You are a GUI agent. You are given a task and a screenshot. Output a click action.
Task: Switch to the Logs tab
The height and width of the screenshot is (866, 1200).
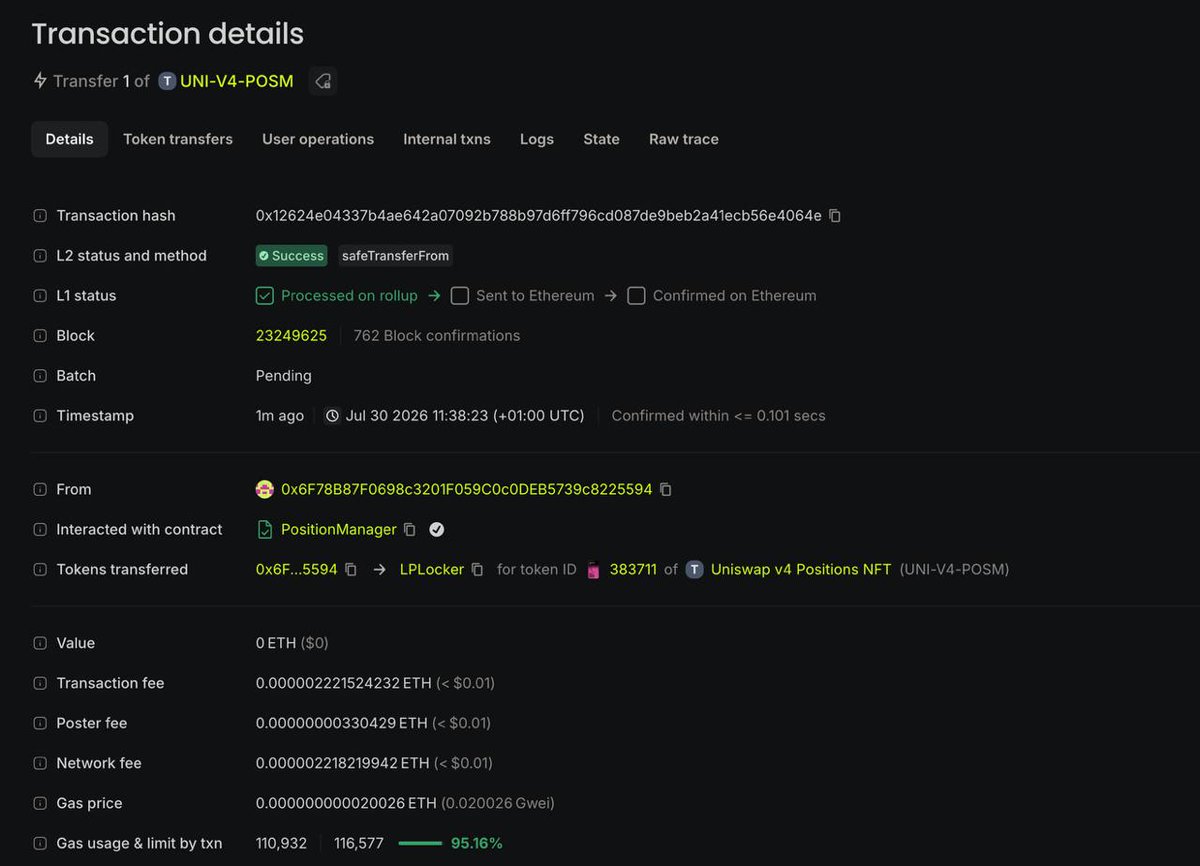537,139
